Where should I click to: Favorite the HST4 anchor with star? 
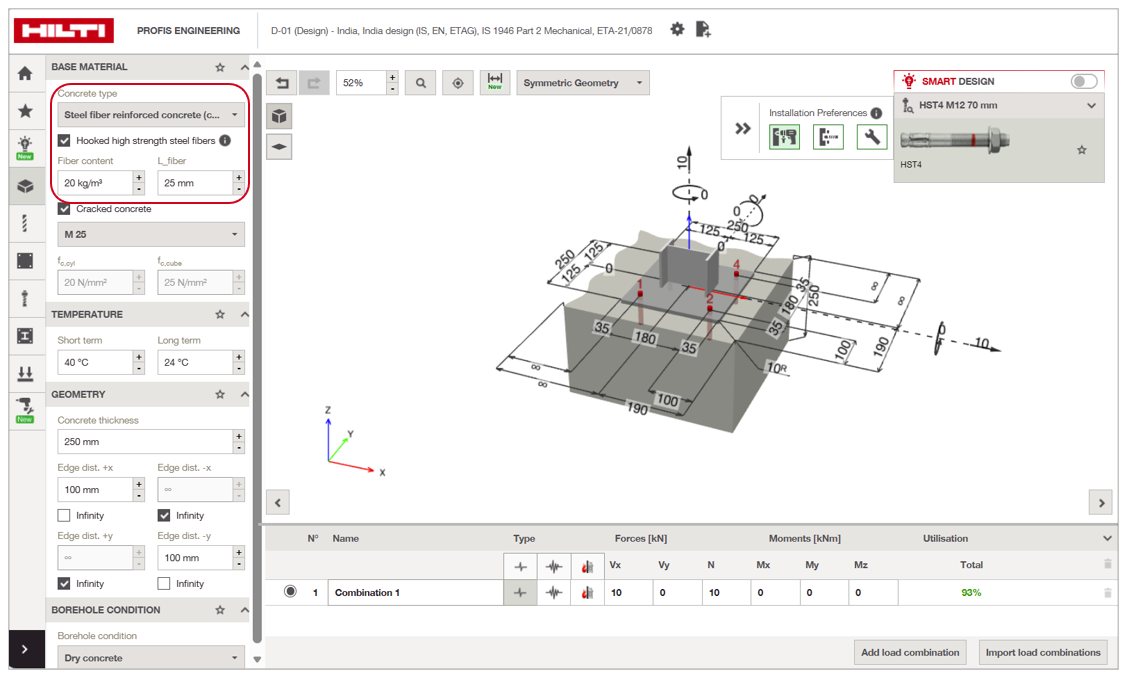point(1081,150)
